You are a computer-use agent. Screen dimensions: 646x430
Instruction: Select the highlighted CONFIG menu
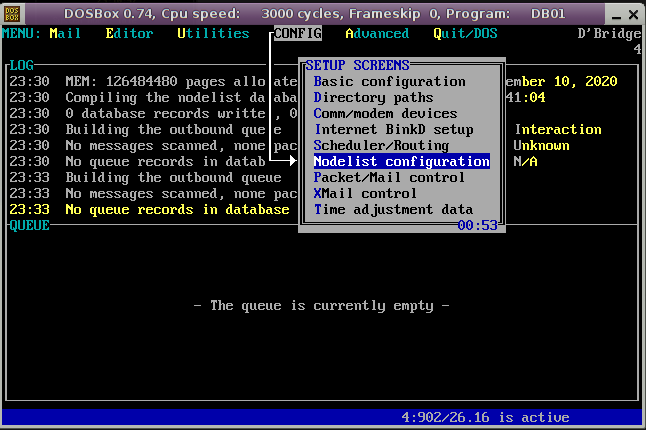coord(297,33)
